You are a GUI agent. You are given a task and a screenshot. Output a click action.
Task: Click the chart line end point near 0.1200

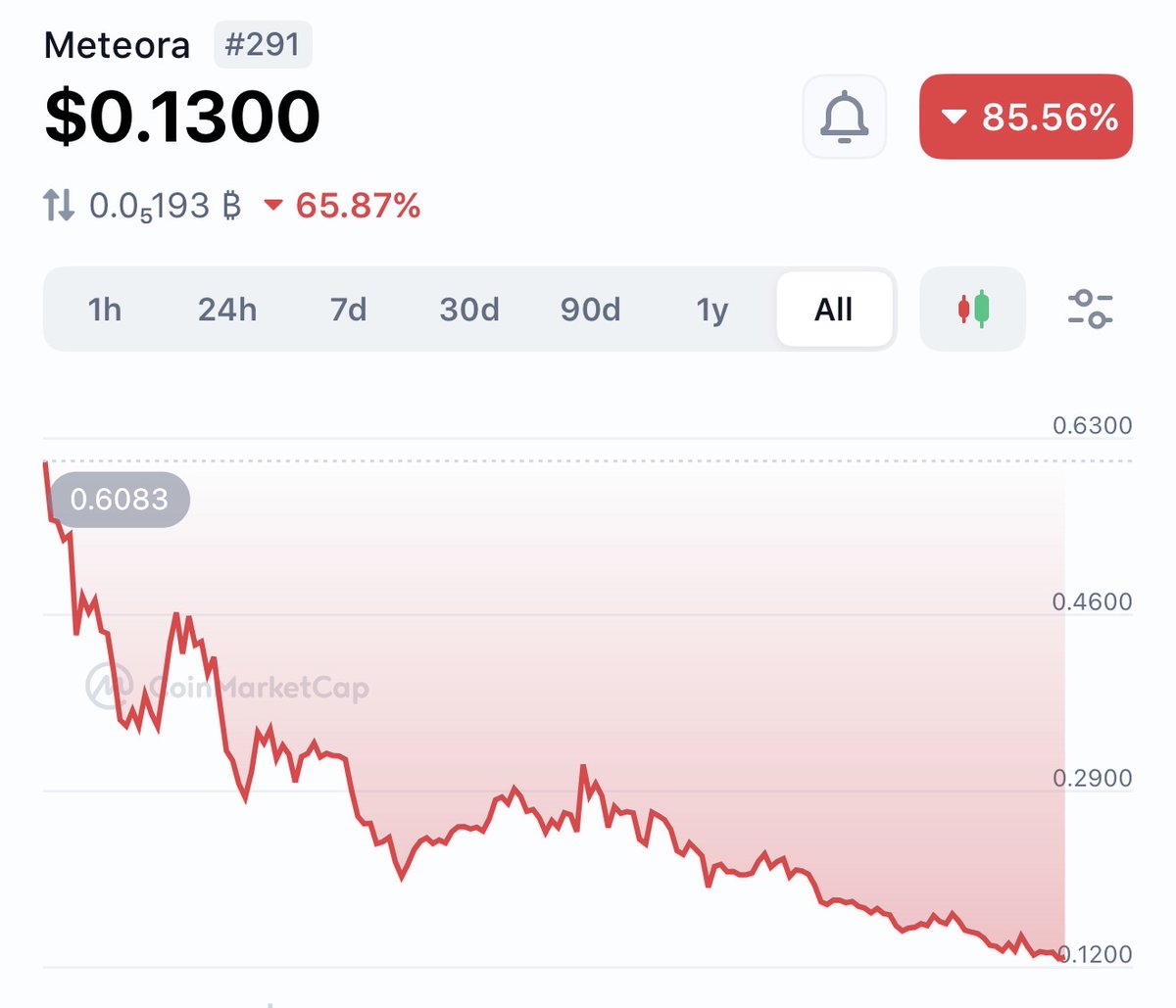1060,957
